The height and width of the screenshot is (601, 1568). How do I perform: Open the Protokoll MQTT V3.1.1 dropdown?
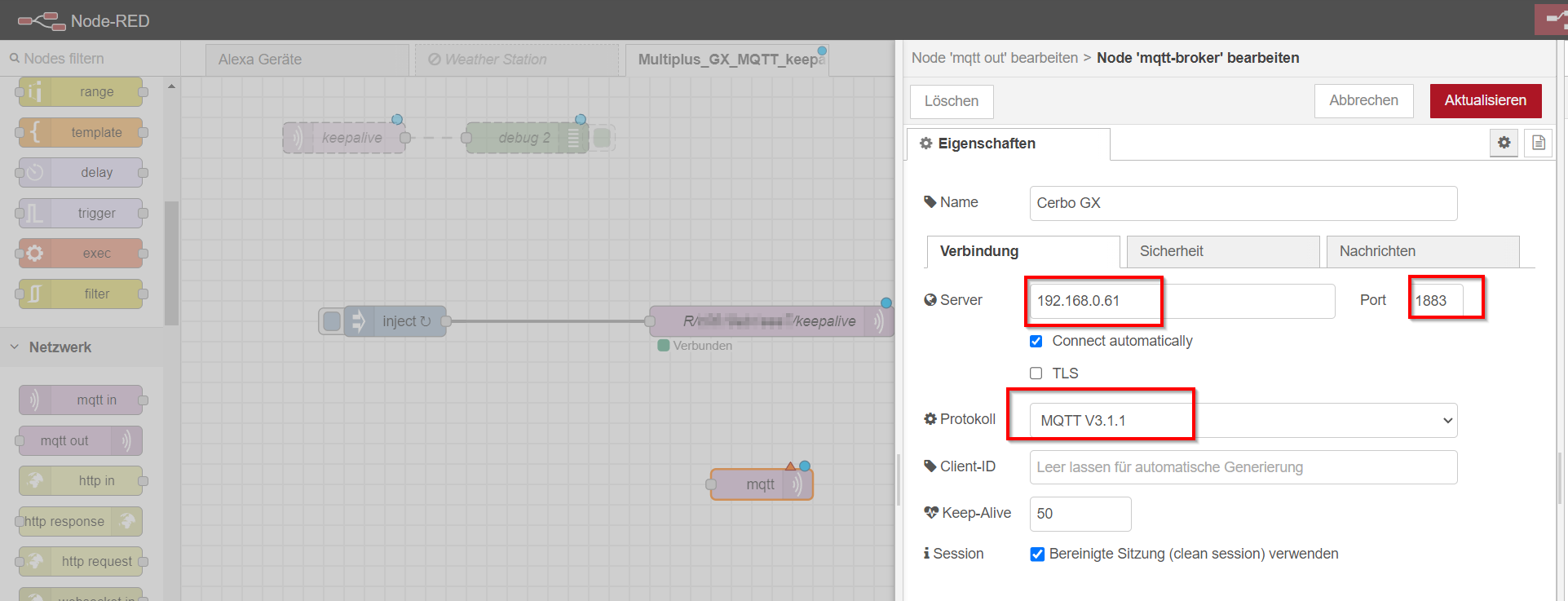(1243, 421)
